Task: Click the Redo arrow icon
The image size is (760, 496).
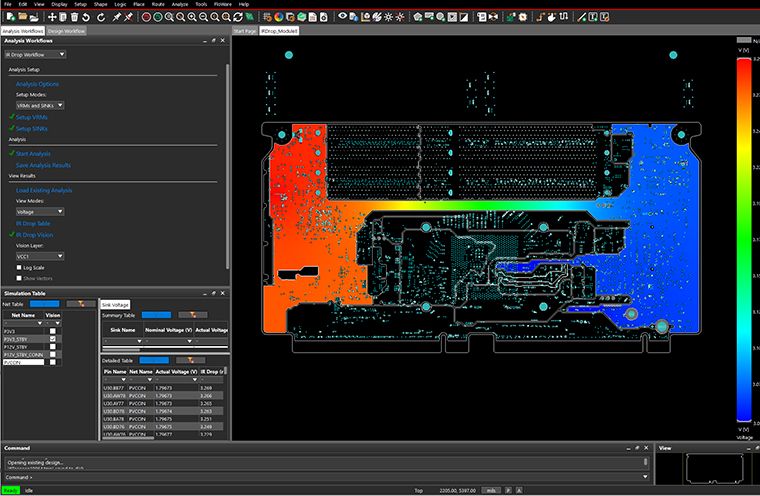Action: point(99,17)
